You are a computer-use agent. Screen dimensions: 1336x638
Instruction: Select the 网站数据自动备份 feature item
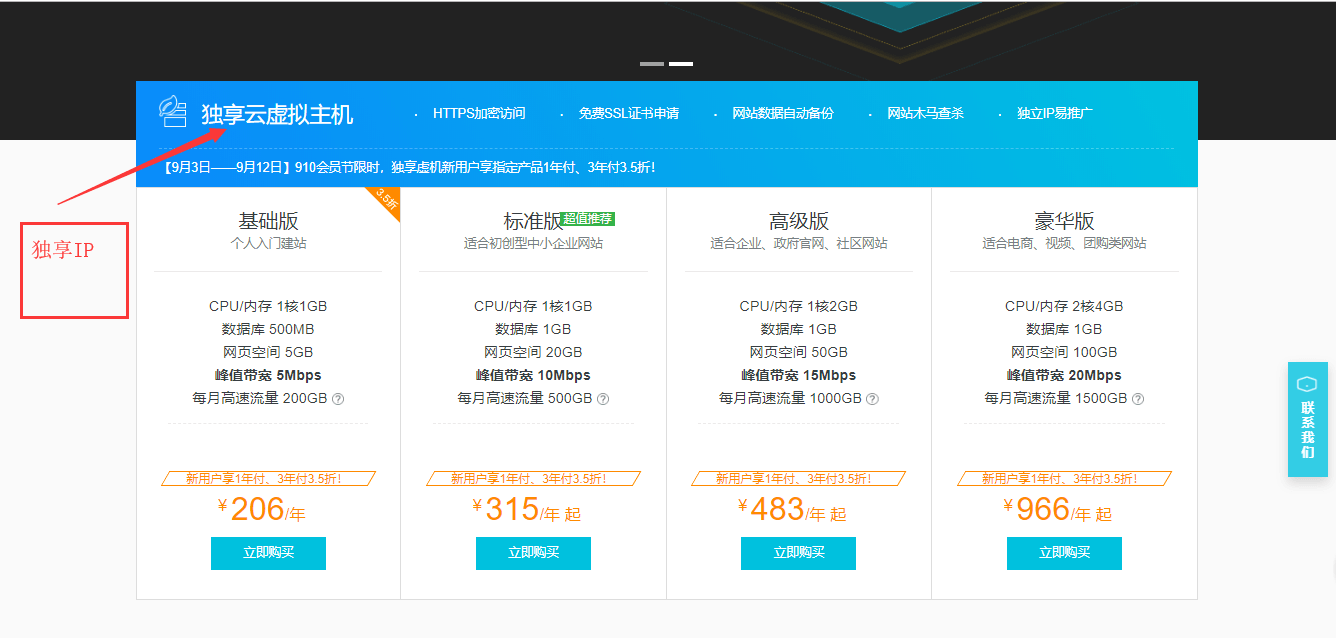click(x=782, y=114)
